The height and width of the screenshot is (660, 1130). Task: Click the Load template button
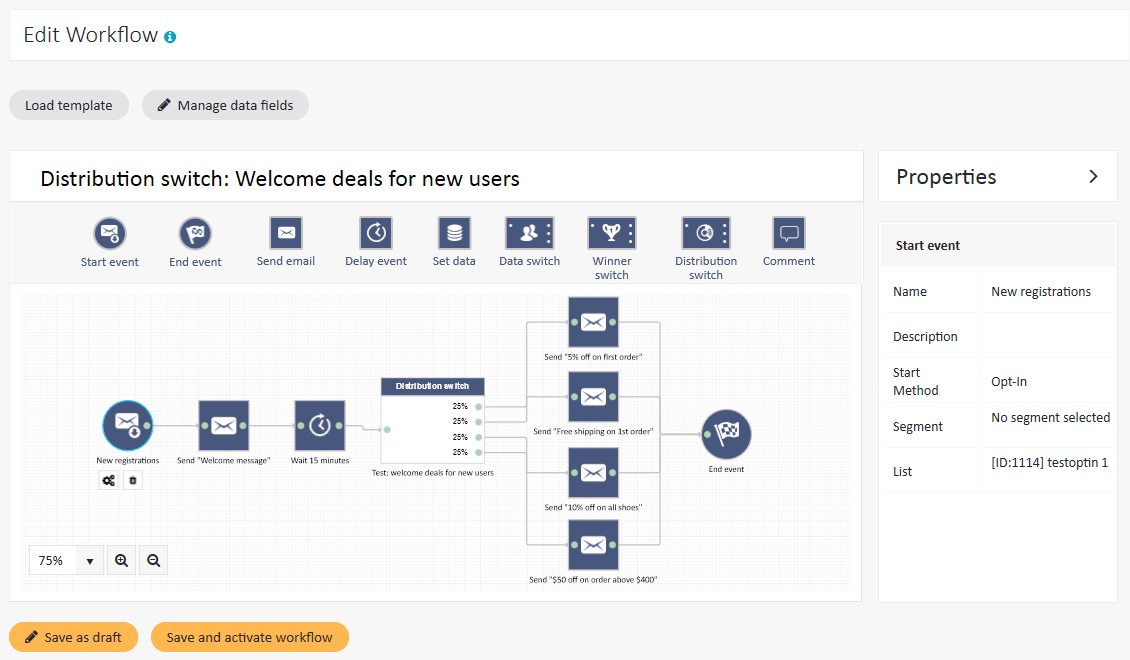click(69, 105)
